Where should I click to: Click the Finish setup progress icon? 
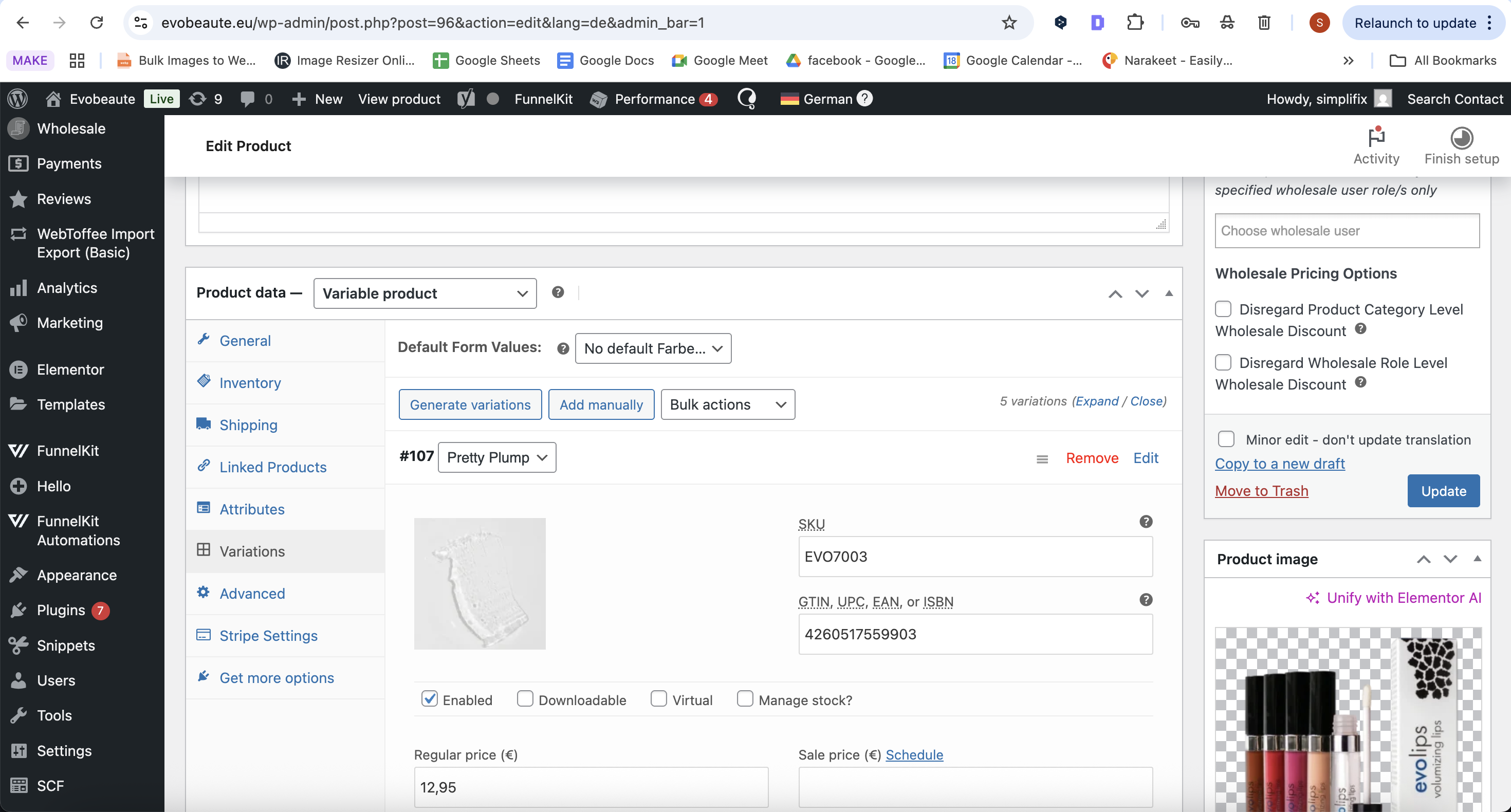(1461, 138)
